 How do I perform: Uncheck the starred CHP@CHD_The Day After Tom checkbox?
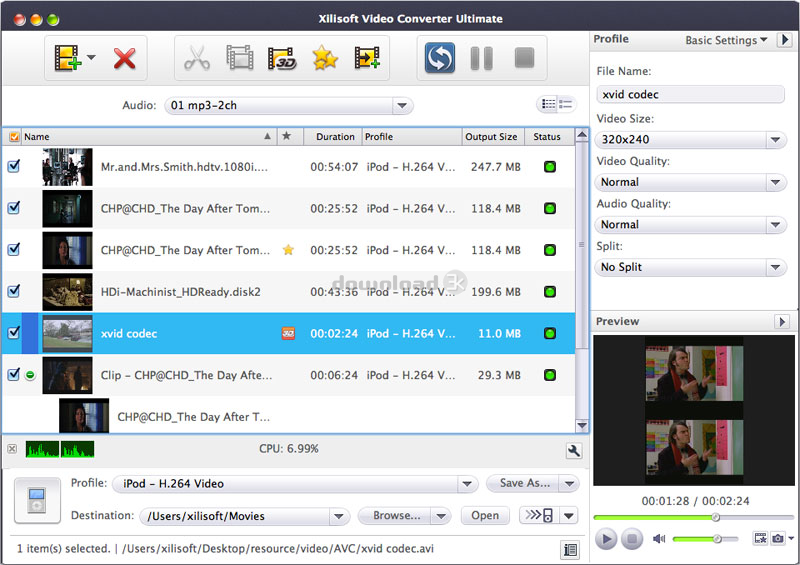coord(14,250)
